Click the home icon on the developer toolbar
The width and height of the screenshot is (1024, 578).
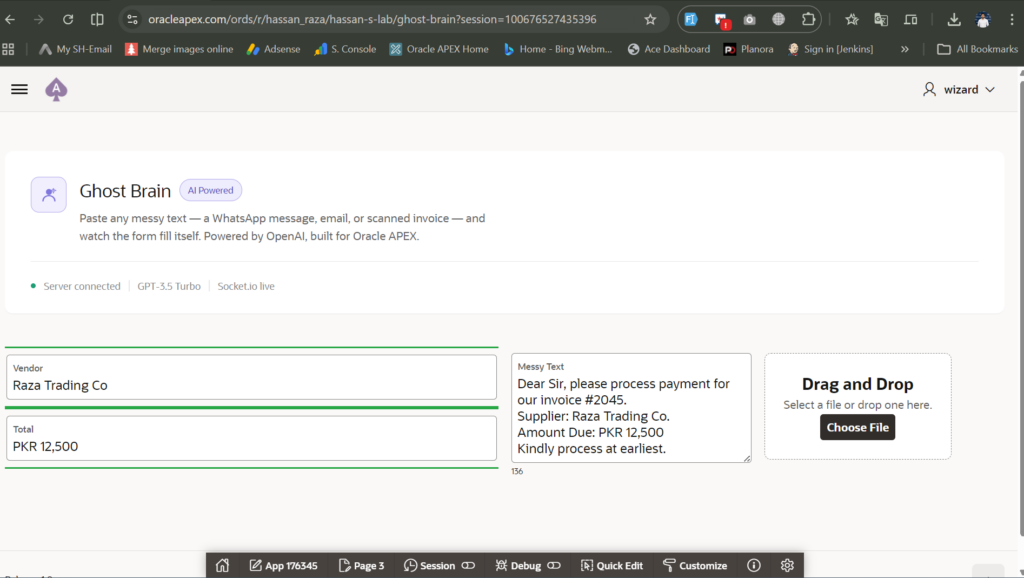[221, 565]
